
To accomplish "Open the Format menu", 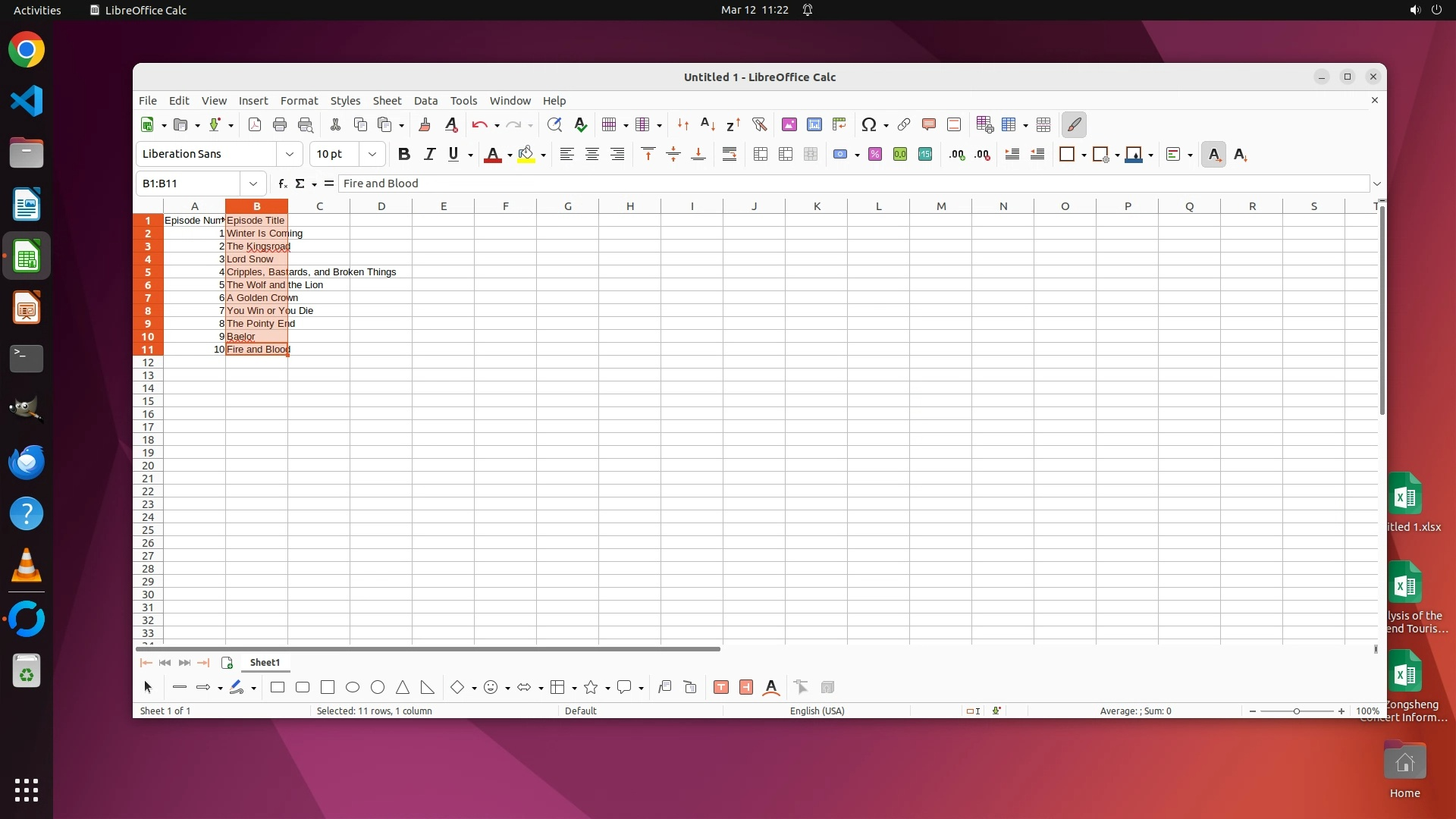I will pos(299,101).
